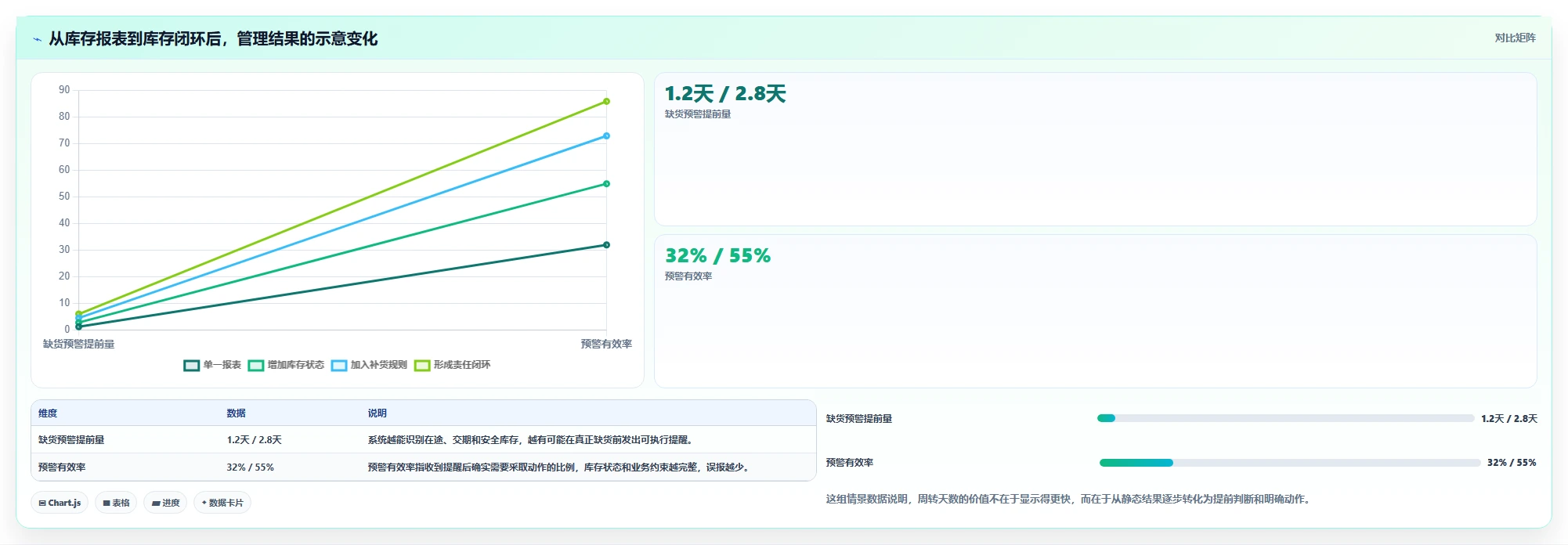
Task: Click the 维度 column header
Action: 48,413
